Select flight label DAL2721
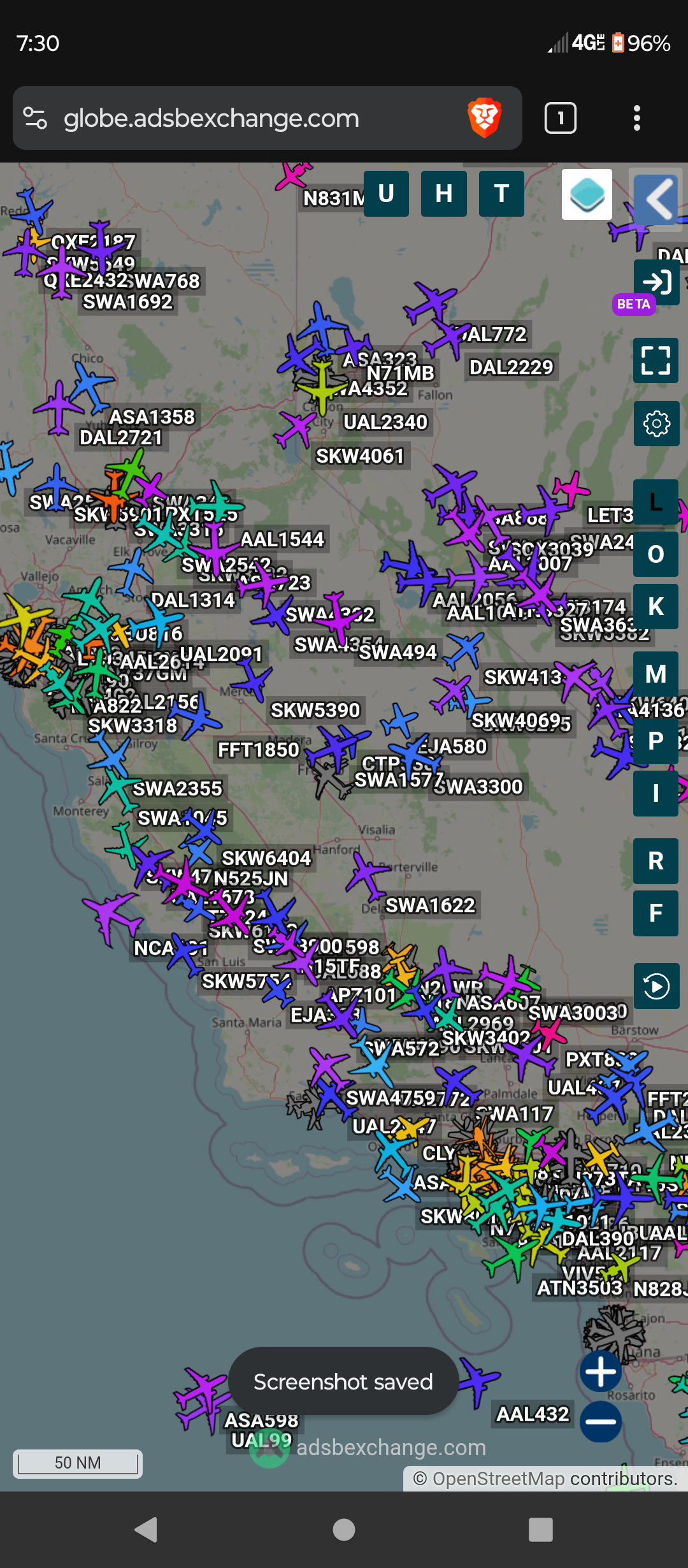Viewport: 688px width, 1568px height. coord(121,438)
